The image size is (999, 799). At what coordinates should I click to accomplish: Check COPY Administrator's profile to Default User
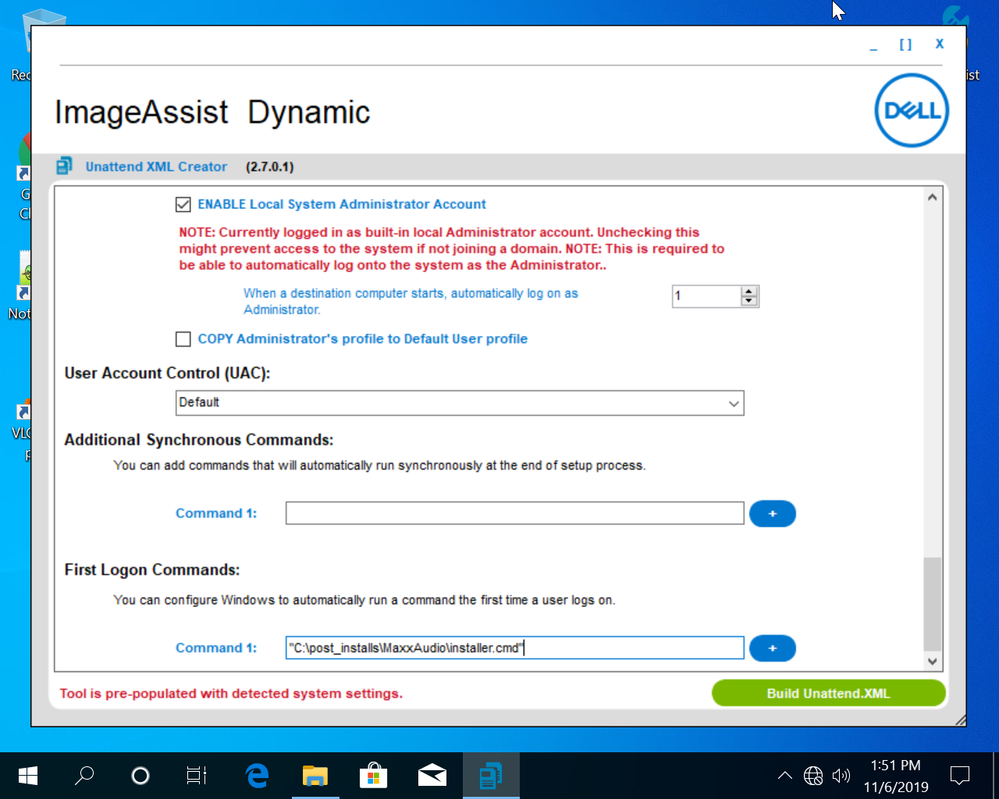click(x=183, y=339)
